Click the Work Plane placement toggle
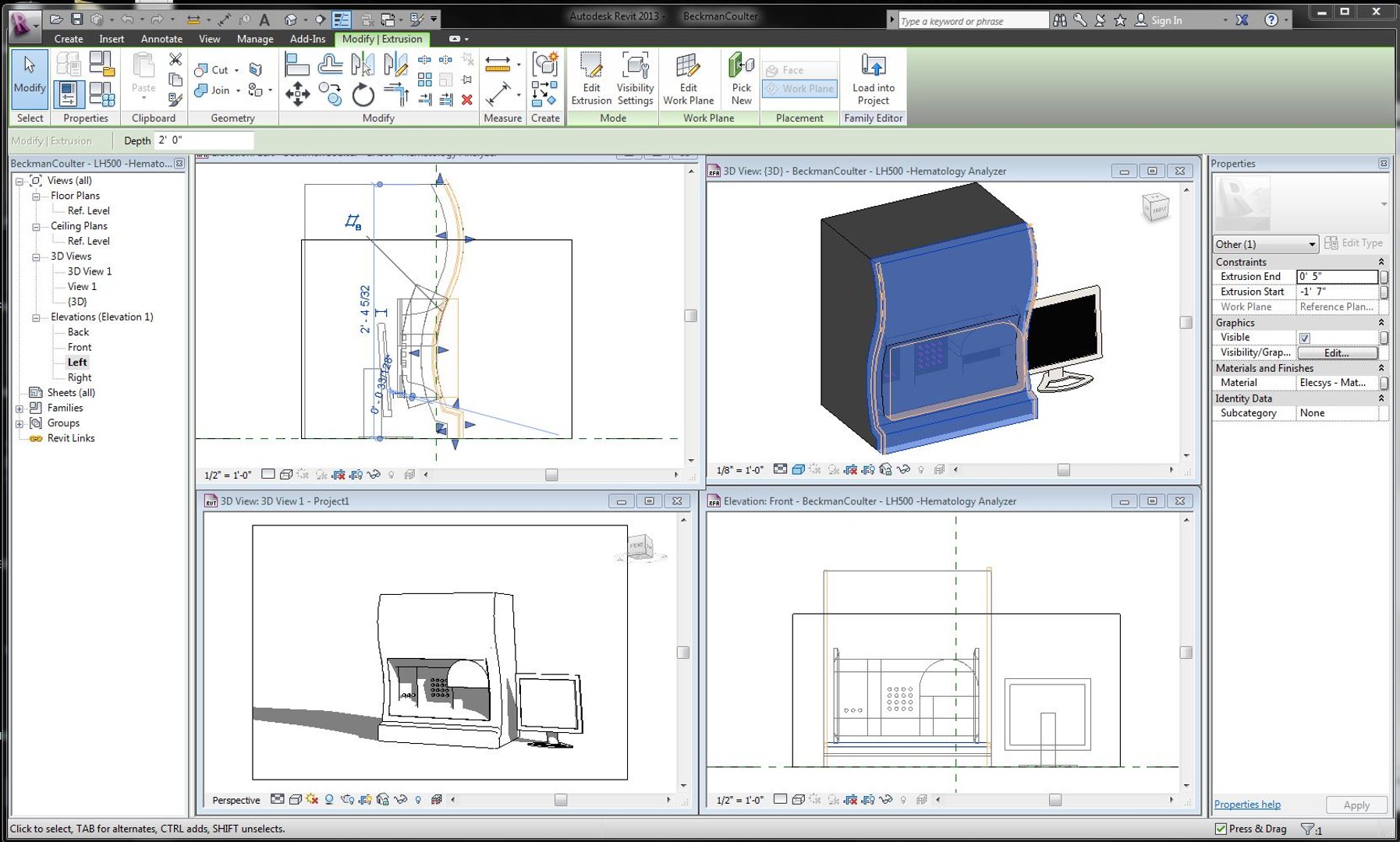Image resolution: width=1400 pixels, height=842 pixels. pyautogui.click(x=799, y=89)
